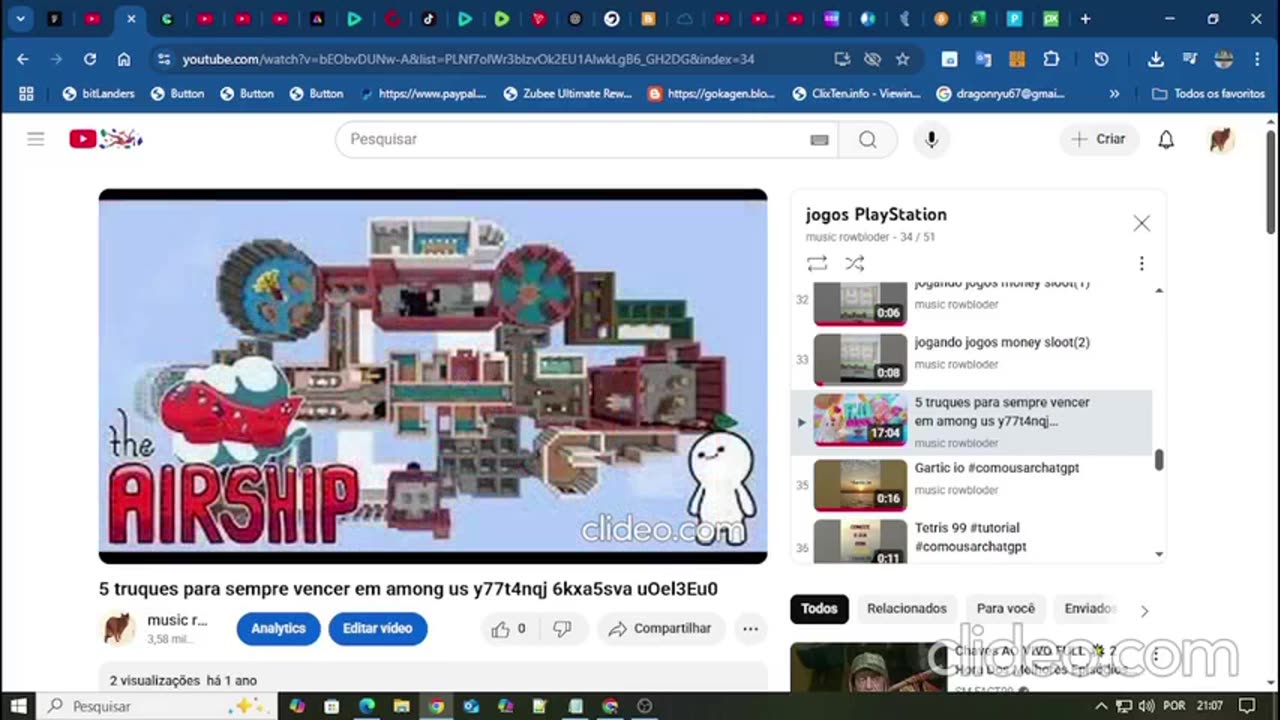This screenshot has height=720, width=1280.
Task: Open the browser home page
Action: pos(124,59)
